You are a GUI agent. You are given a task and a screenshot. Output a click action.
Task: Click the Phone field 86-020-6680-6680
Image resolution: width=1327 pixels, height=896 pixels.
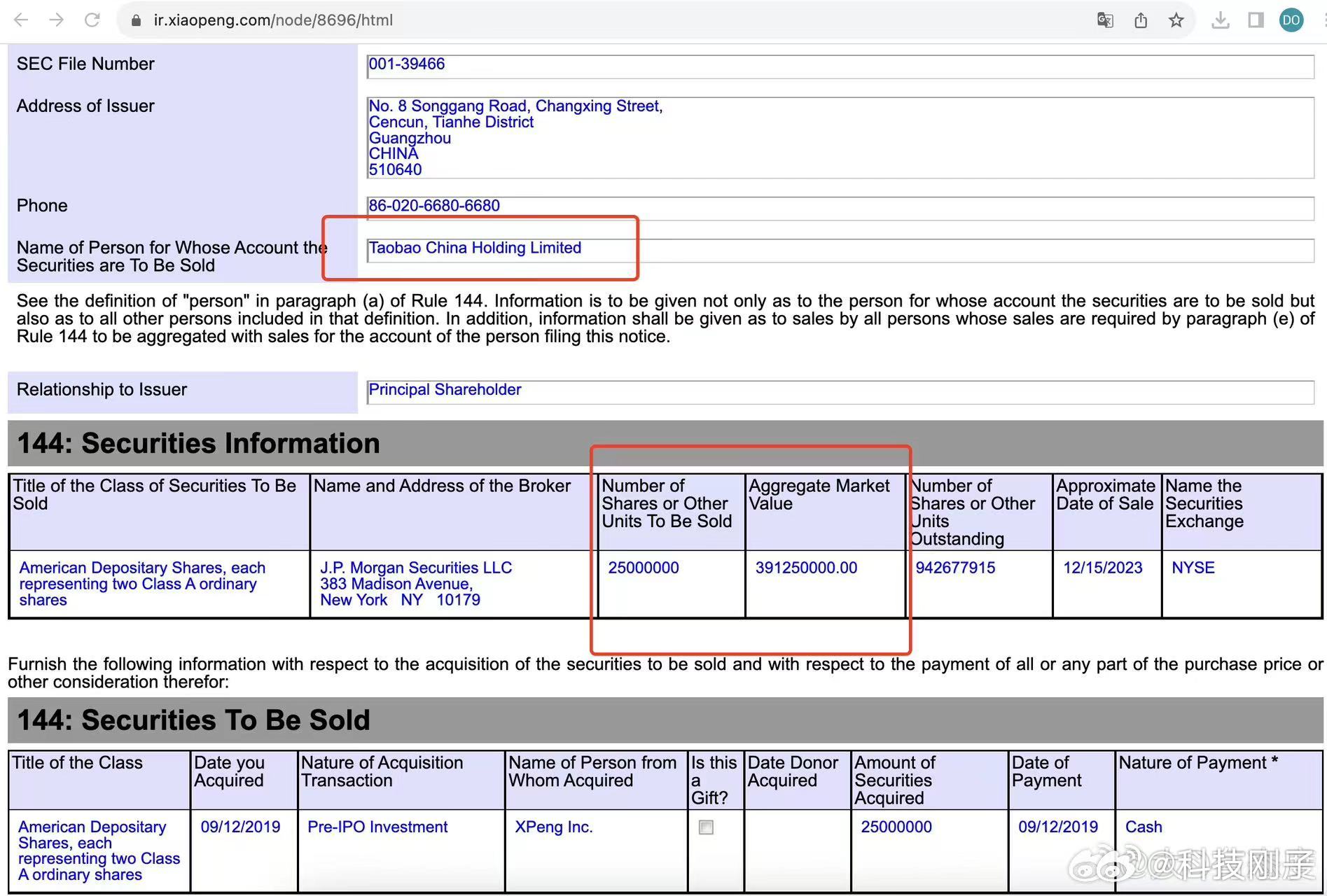[840, 208]
